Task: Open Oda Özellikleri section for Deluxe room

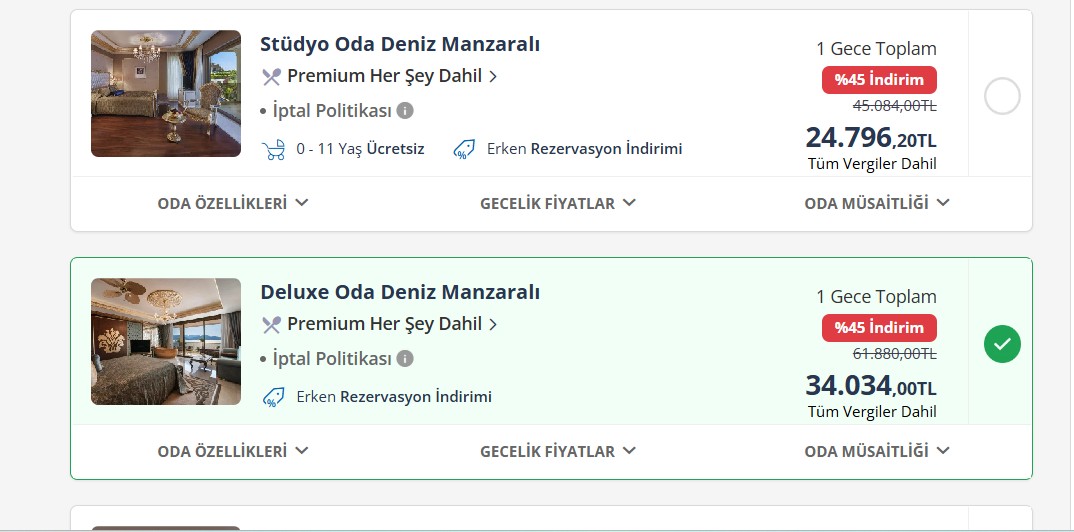Action: (232, 451)
